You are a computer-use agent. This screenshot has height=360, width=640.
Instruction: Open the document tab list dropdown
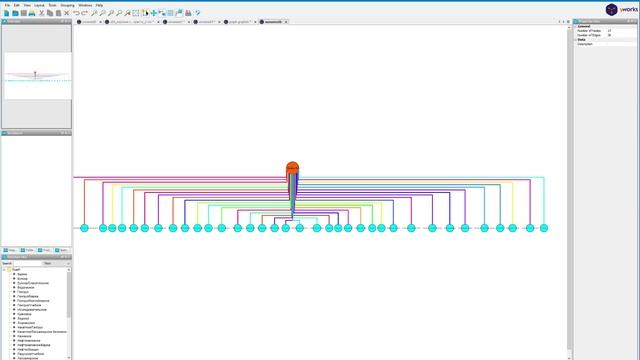[x=568, y=22]
